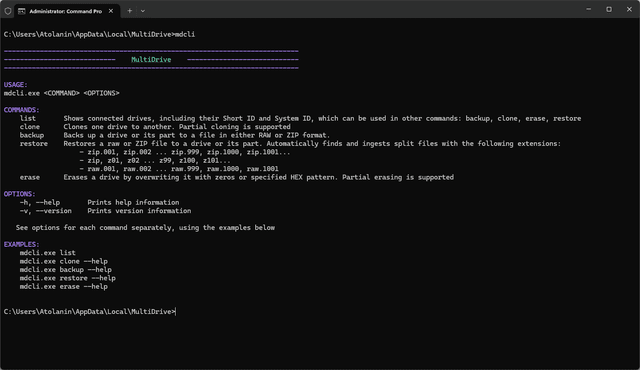Click the USAGE: heading

pos(16,84)
